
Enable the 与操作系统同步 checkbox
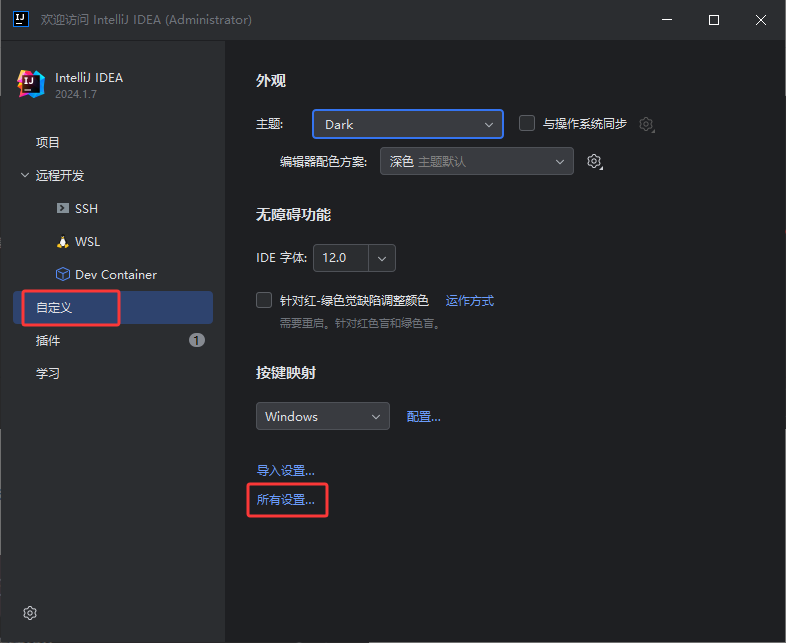tap(527, 124)
